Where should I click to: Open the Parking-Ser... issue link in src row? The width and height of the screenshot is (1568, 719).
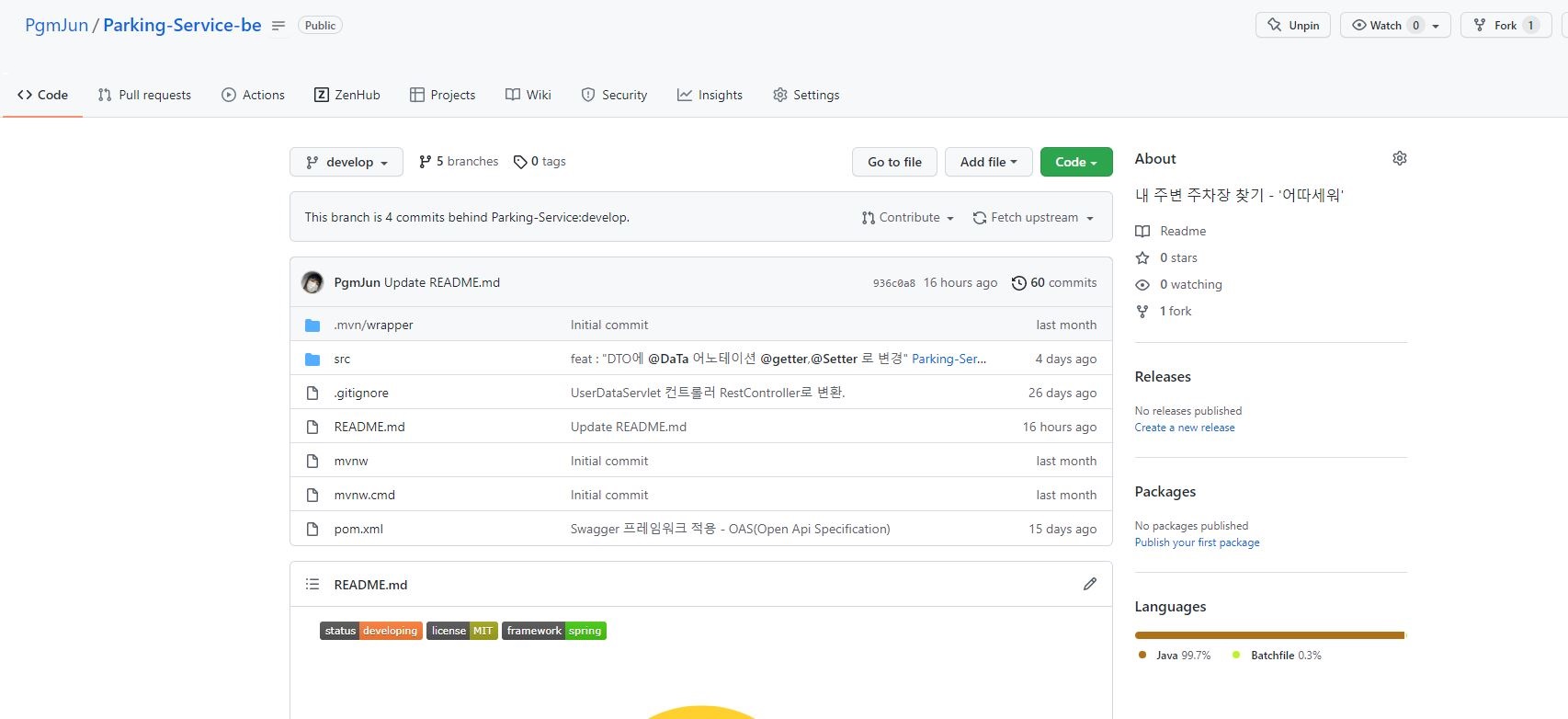point(949,359)
